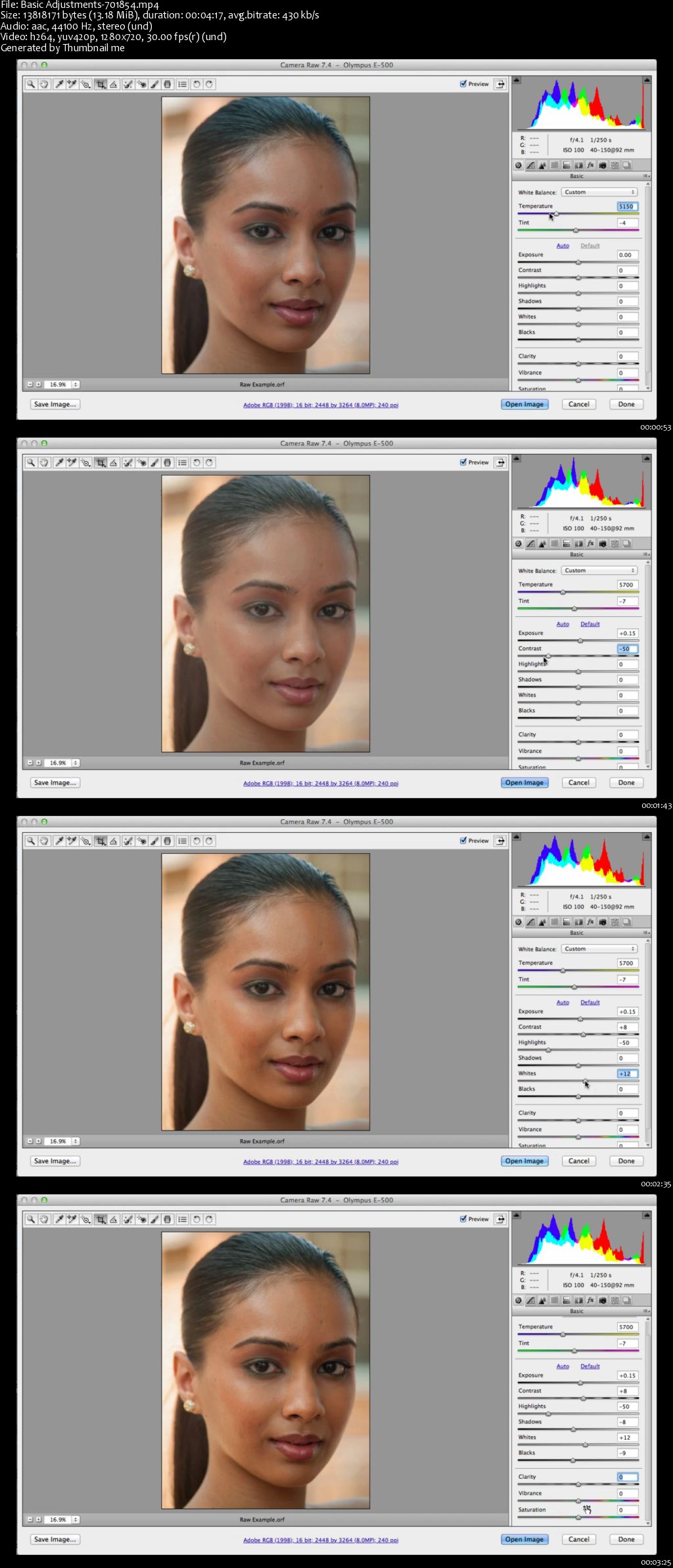Click the Default link in the 00:02:35 frame

point(590,1002)
